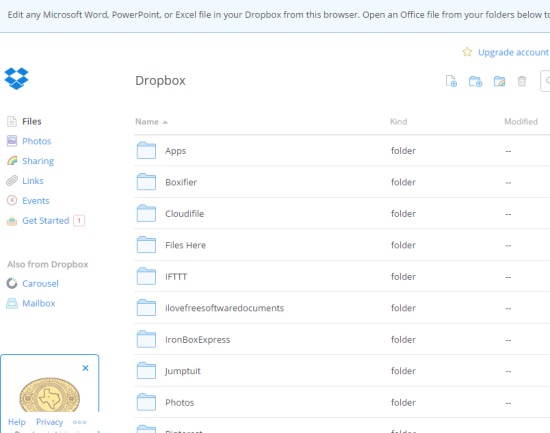The width and height of the screenshot is (550, 433).
Task: Open the Files section
Action: tap(32, 121)
